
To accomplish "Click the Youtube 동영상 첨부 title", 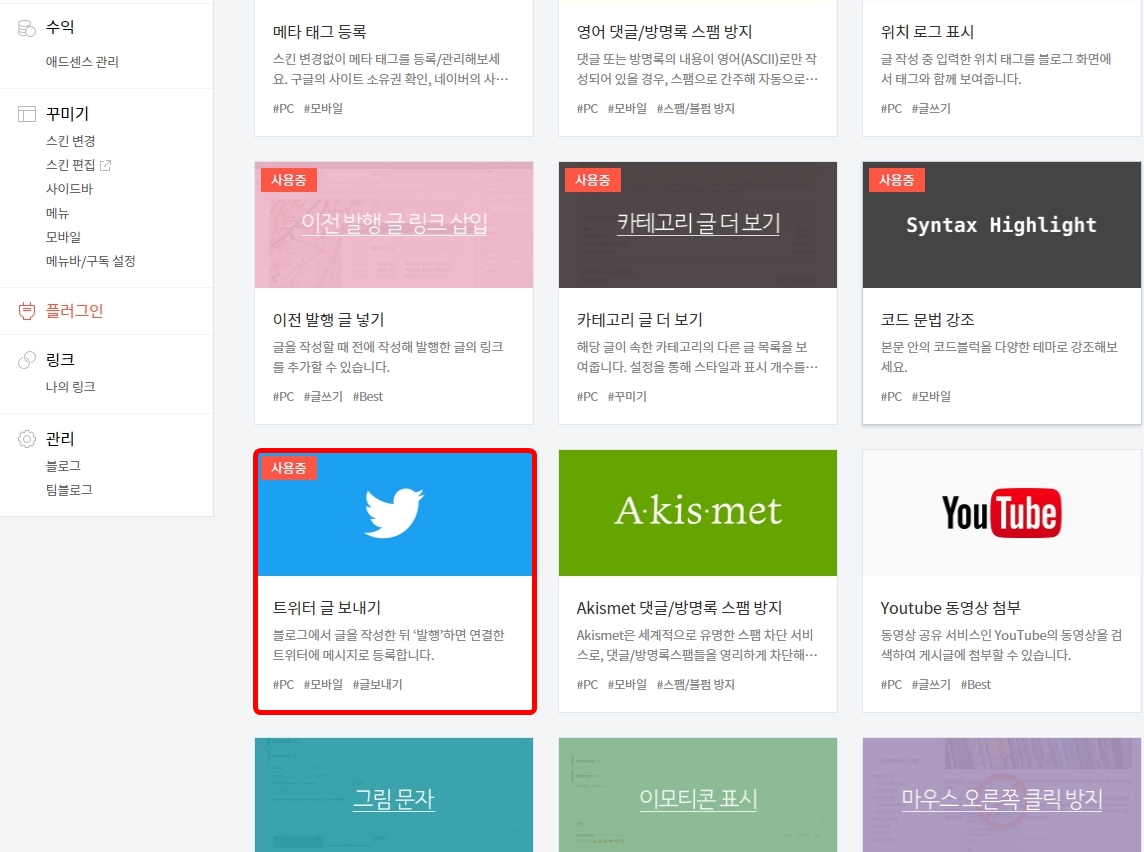I will [950, 608].
